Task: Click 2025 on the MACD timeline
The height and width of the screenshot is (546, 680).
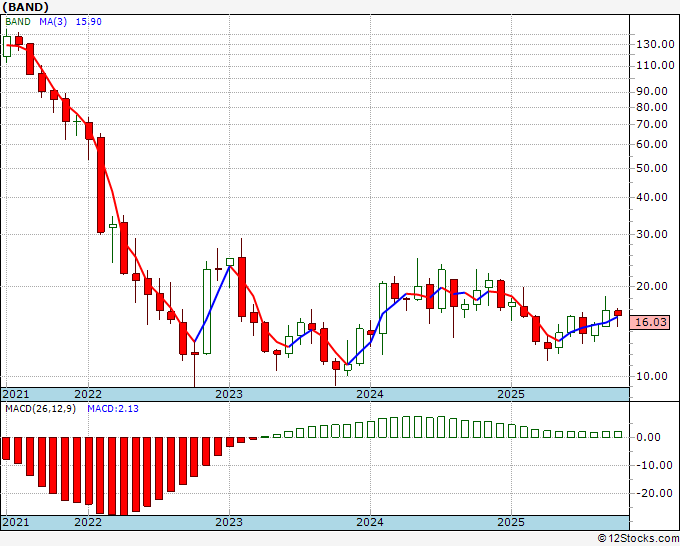Action: point(511,522)
